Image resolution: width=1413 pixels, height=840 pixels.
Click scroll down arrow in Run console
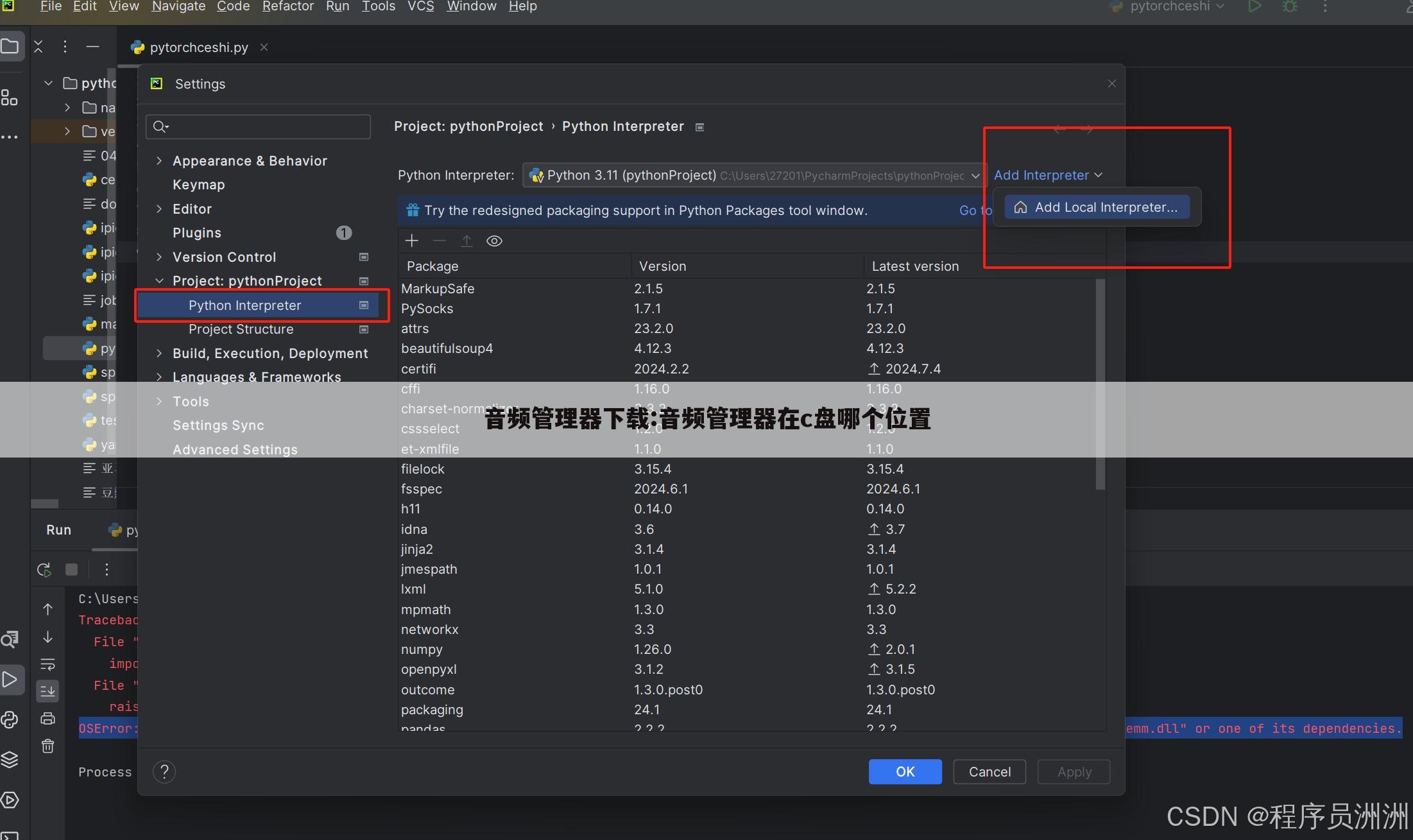pos(47,637)
